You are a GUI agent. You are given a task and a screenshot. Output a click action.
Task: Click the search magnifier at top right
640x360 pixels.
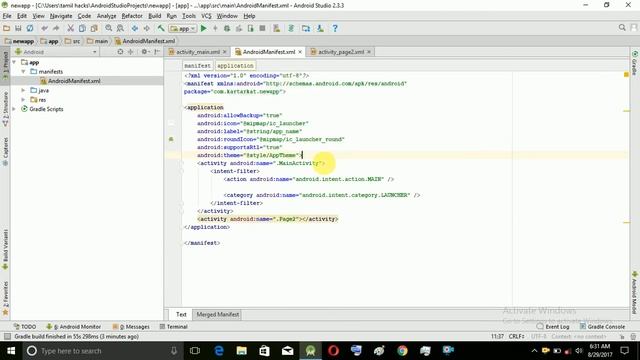point(622,27)
